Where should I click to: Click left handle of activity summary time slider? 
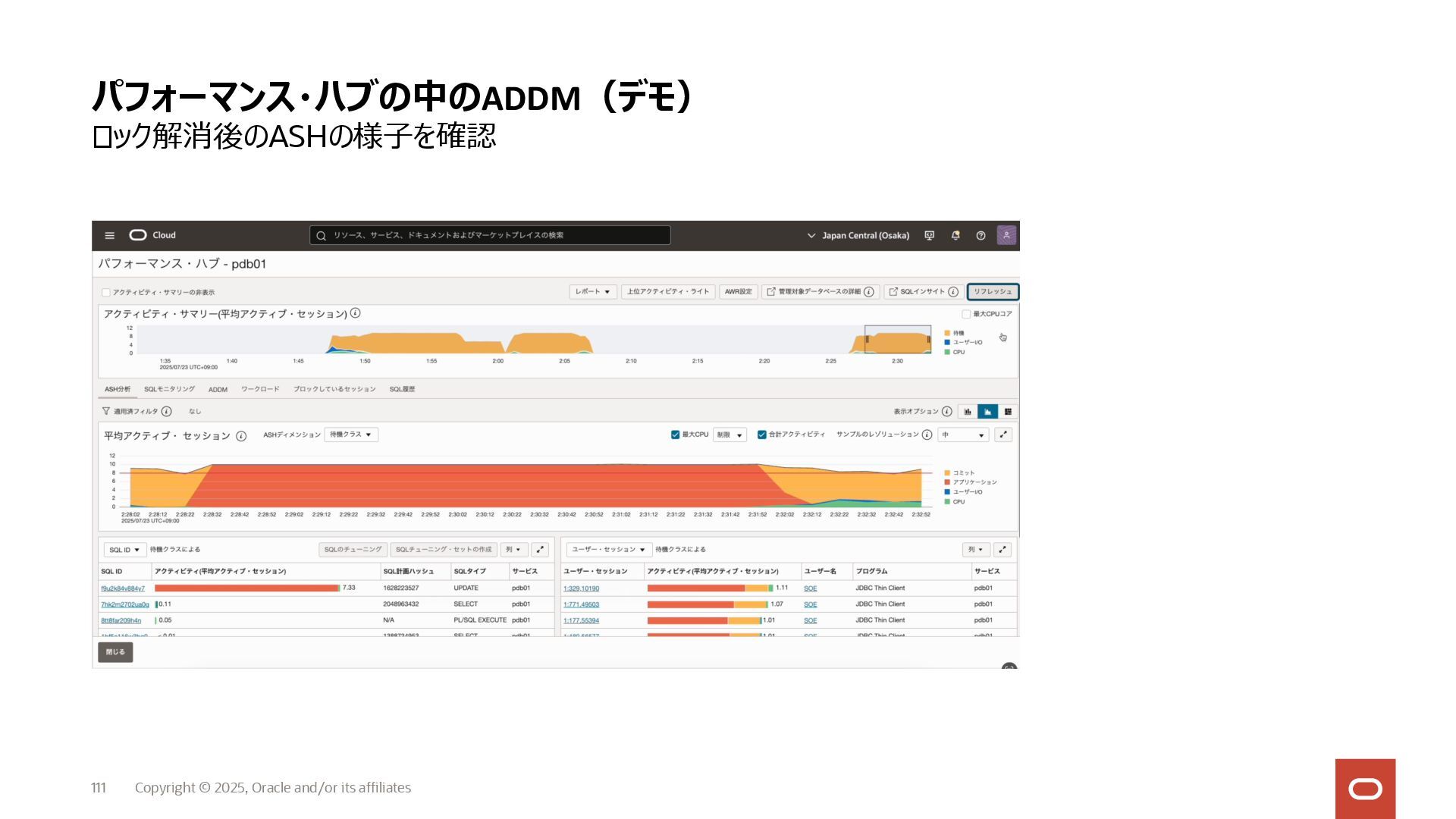coord(868,340)
